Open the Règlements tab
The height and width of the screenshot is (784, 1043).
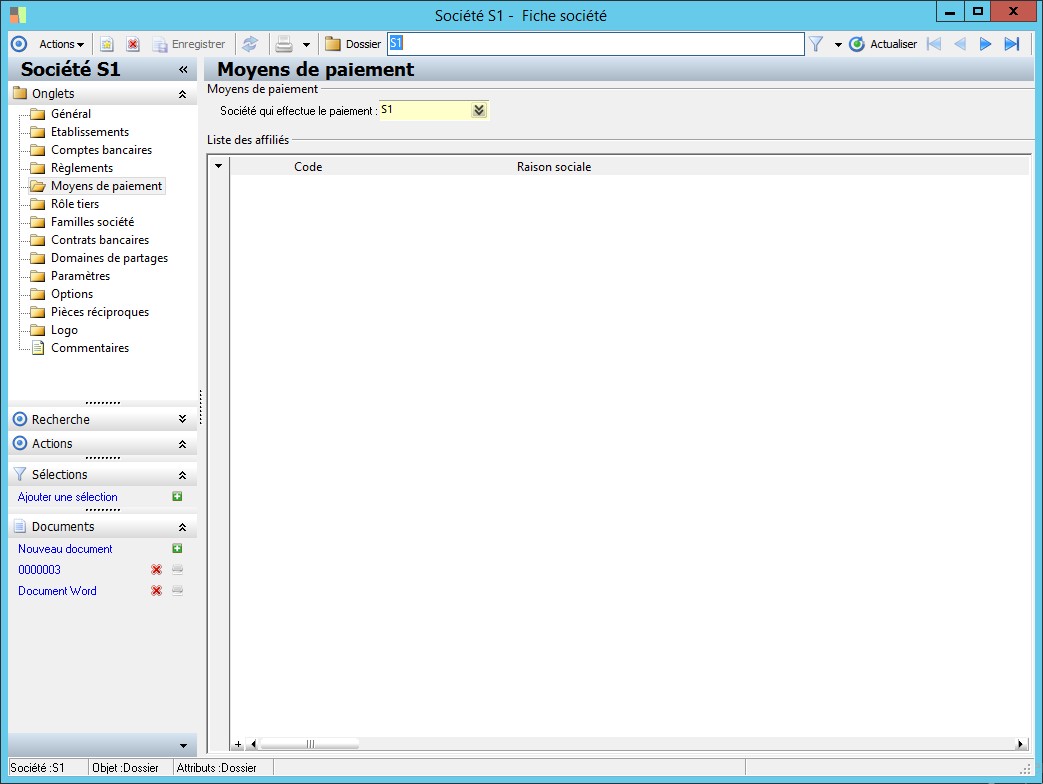pos(82,168)
